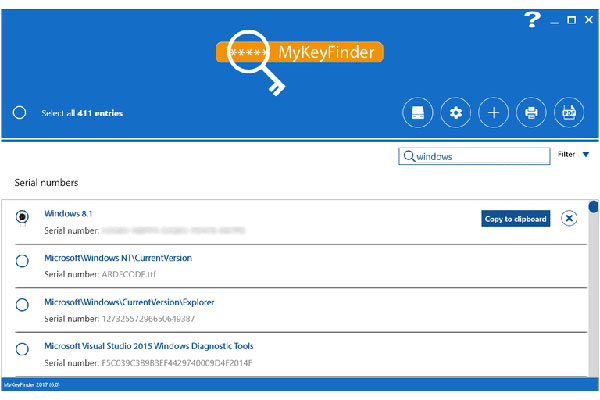Open Microsoft Visual Studio 2015 Windows Diagnostic Tools title
The height and width of the screenshot is (400, 600).
pos(149,346)
